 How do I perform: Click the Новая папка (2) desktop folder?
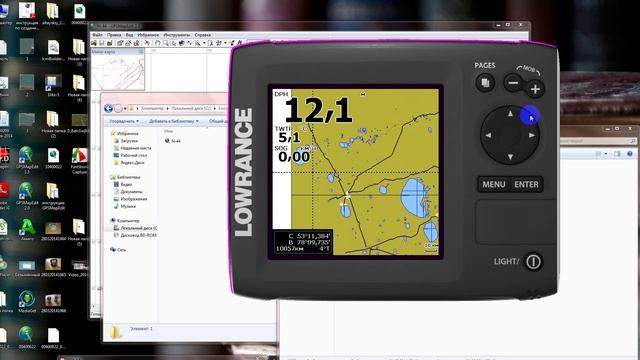pyautogui.click(x=53, y=124)
